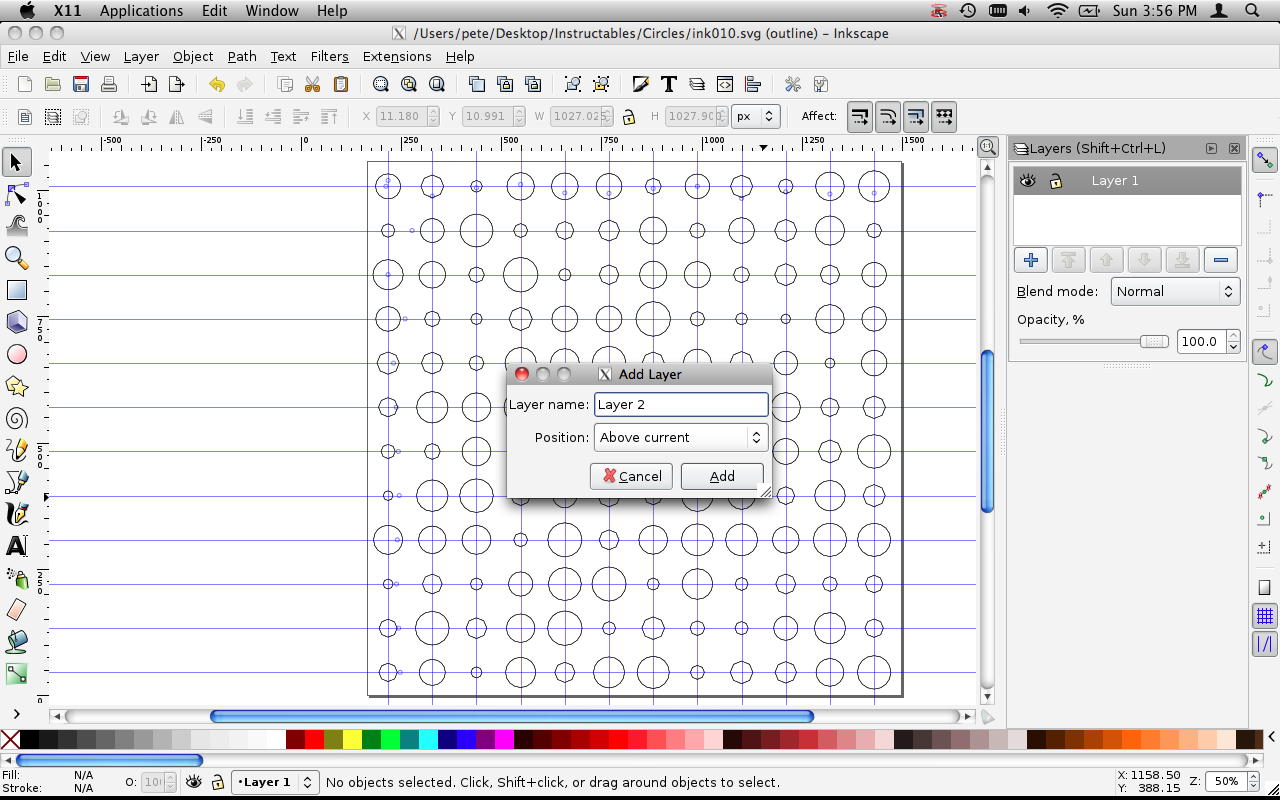
Task: Select the Text tool in toolbox
Action: (16, 546)
